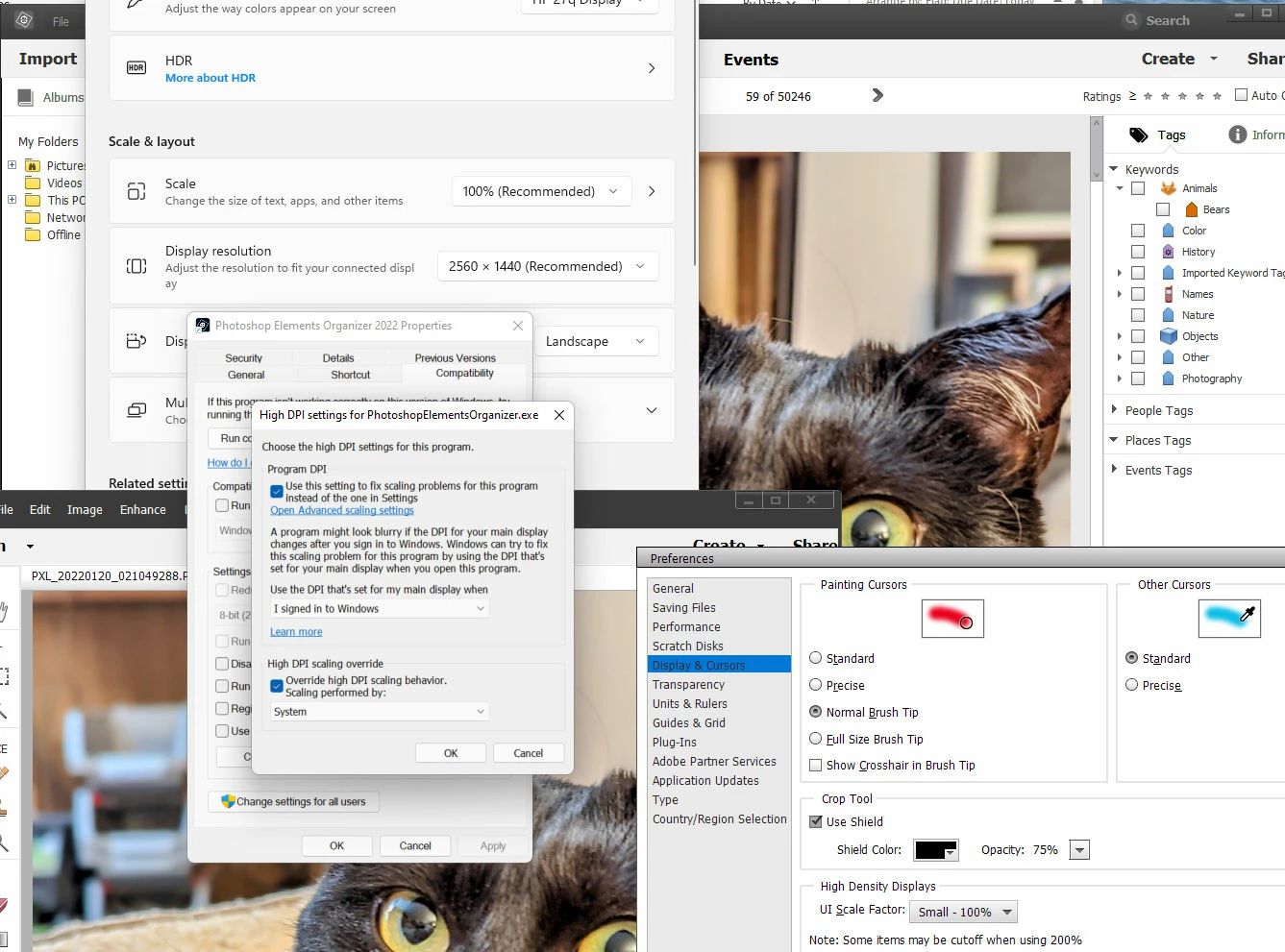The height and width of the screenshot is (952, 1285).
Task: Click the Animals keyword tag icon
Action: pos(1169,188)
